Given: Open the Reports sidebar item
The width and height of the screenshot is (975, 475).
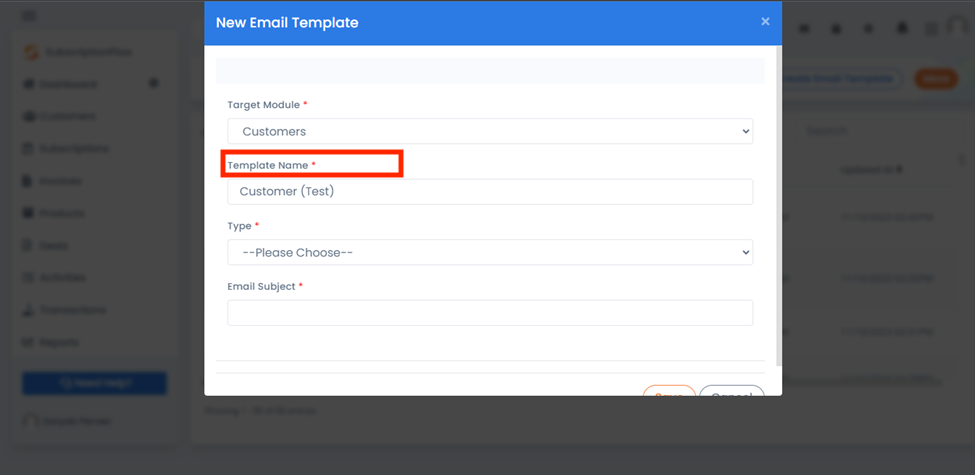Looking at the screenshot, I should (x=51, y=342).
